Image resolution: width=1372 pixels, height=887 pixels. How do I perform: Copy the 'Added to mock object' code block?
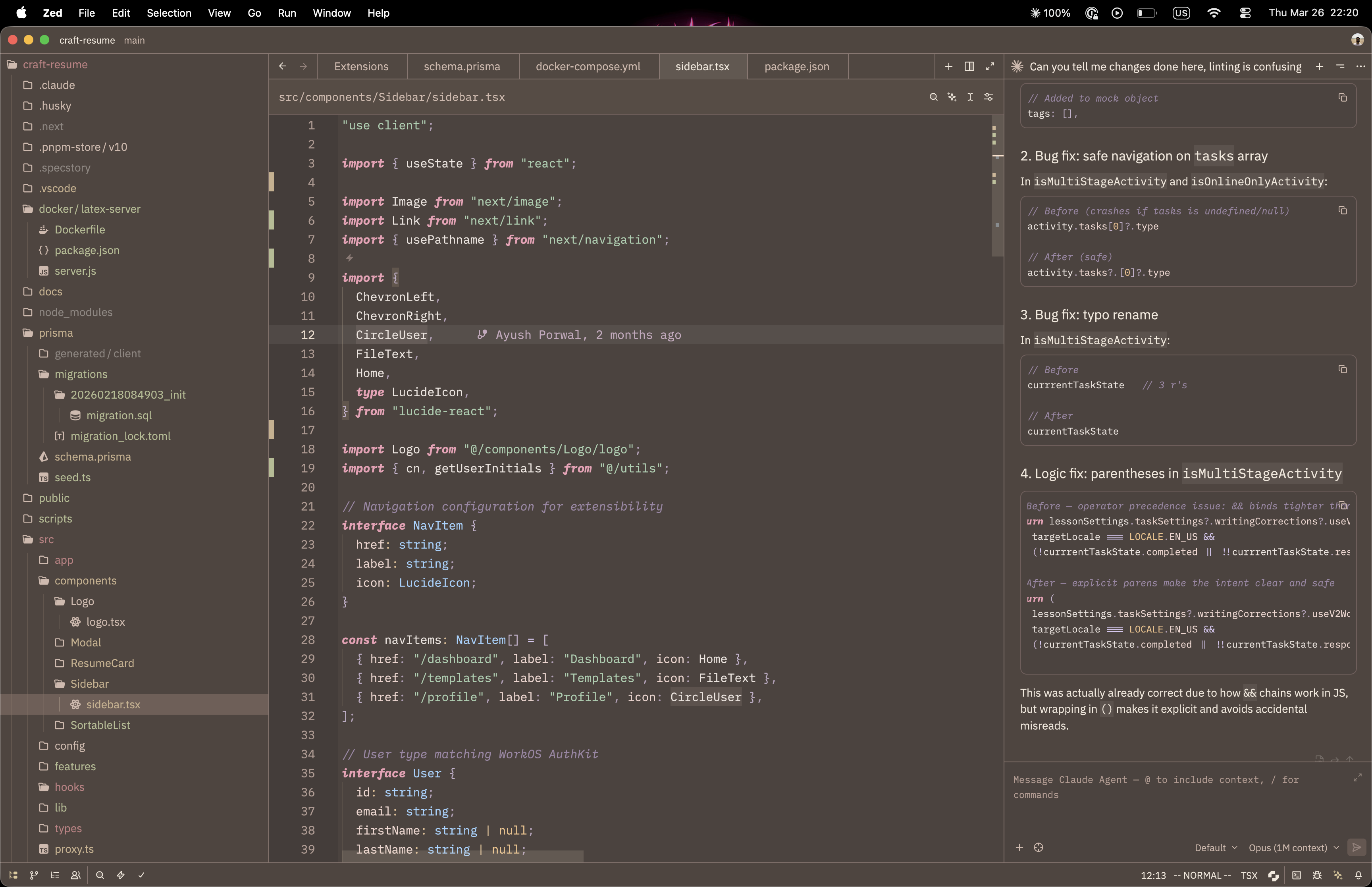pyautogui.click(x=1343, y=97)
